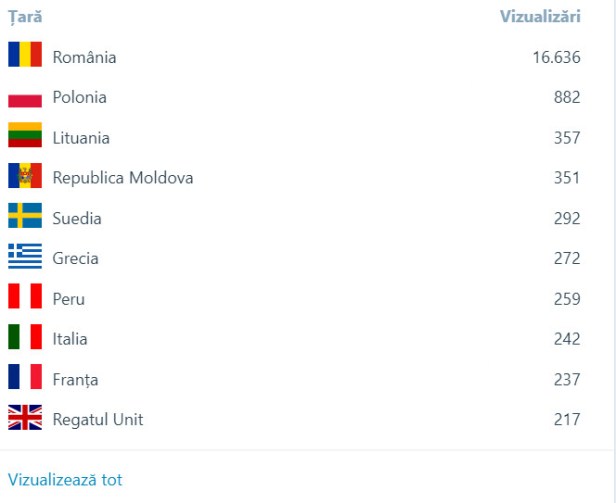Image resolution: width=616 pixels, height=503 pixels.
Task: Click the Greece flag icon
Action: (x=25, y=258)
